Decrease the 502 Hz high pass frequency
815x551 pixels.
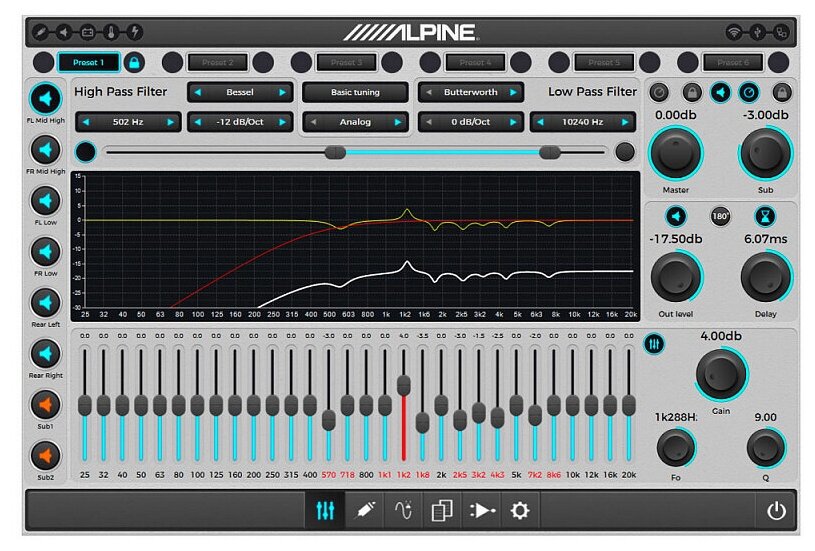click(86, 122)
